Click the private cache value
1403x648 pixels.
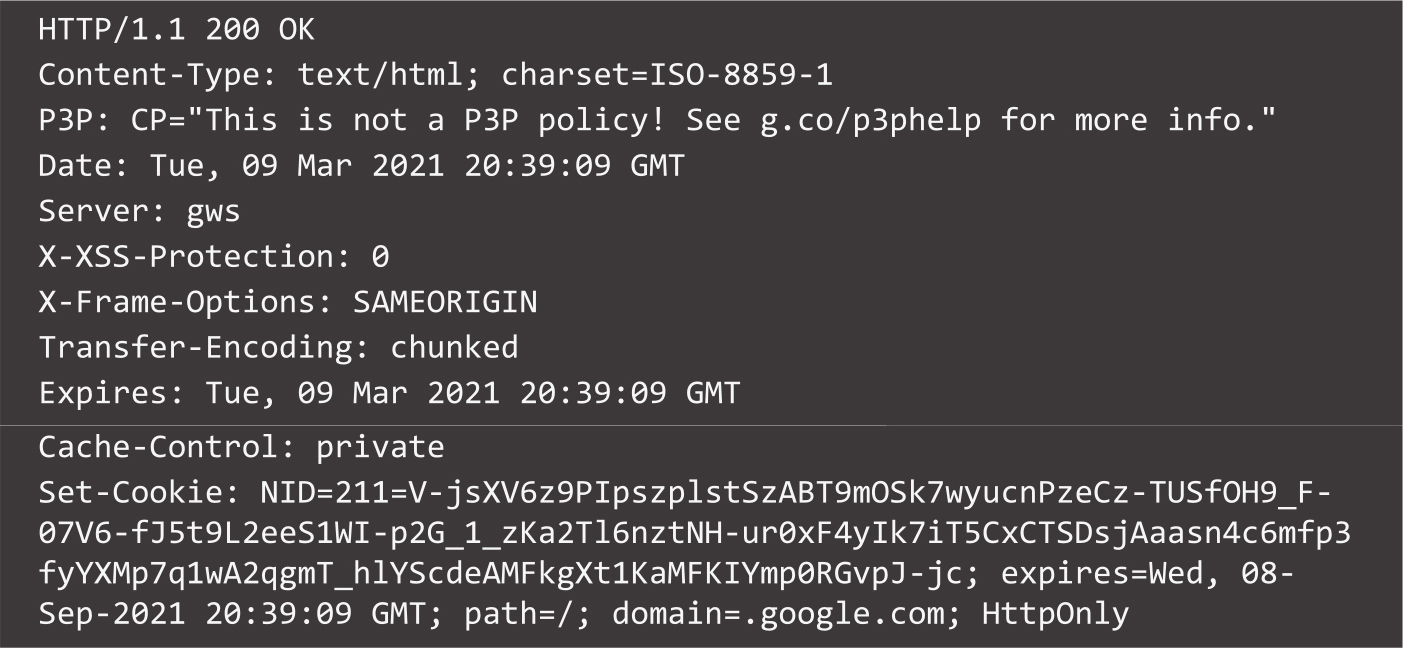[380, 447]
